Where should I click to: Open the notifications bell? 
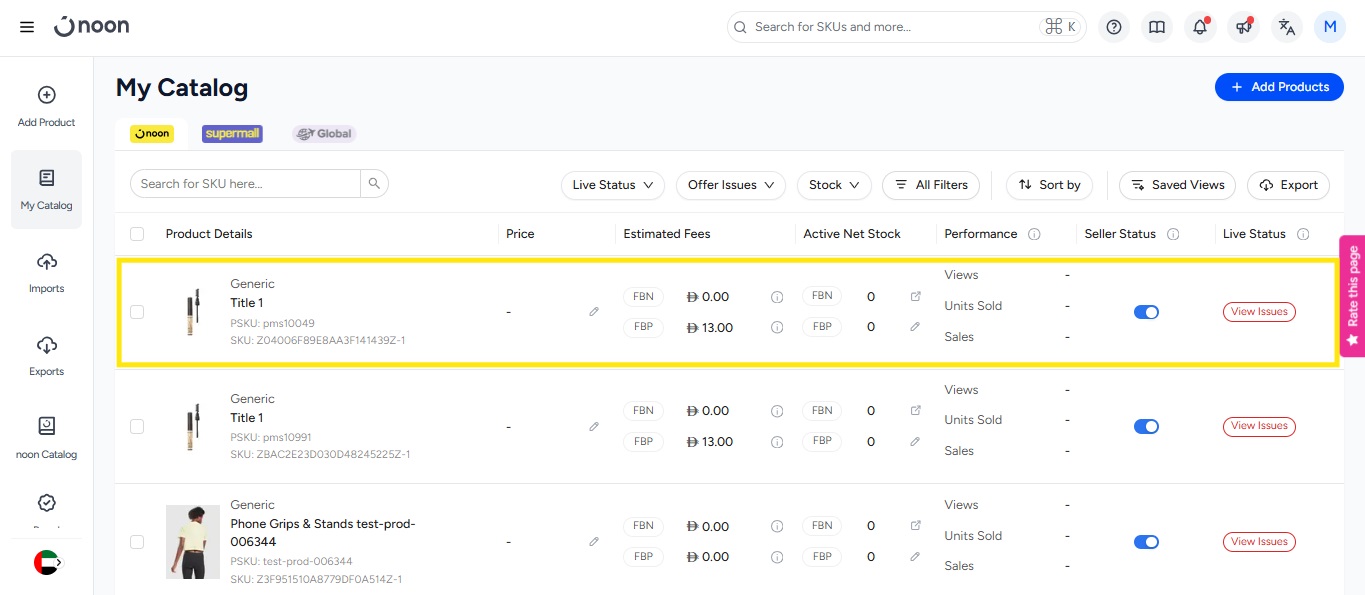1200,27
